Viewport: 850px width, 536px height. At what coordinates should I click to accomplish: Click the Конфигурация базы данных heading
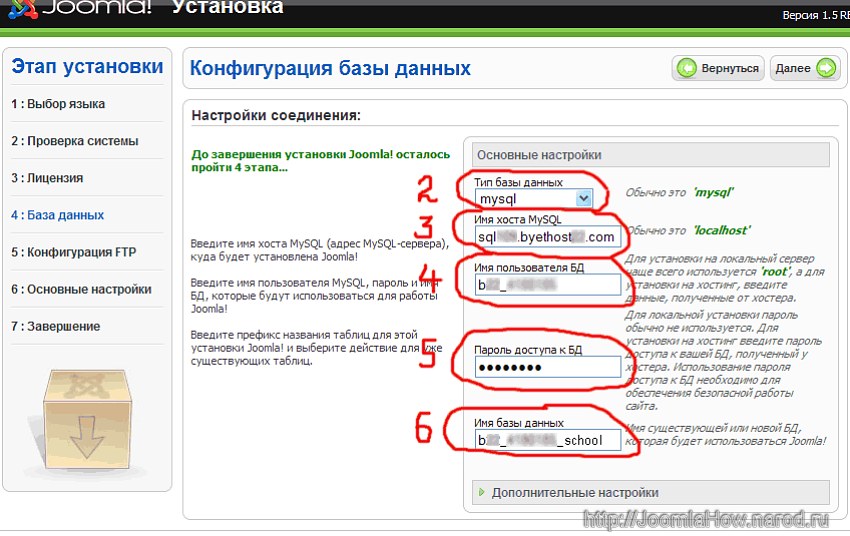(330, 68)
